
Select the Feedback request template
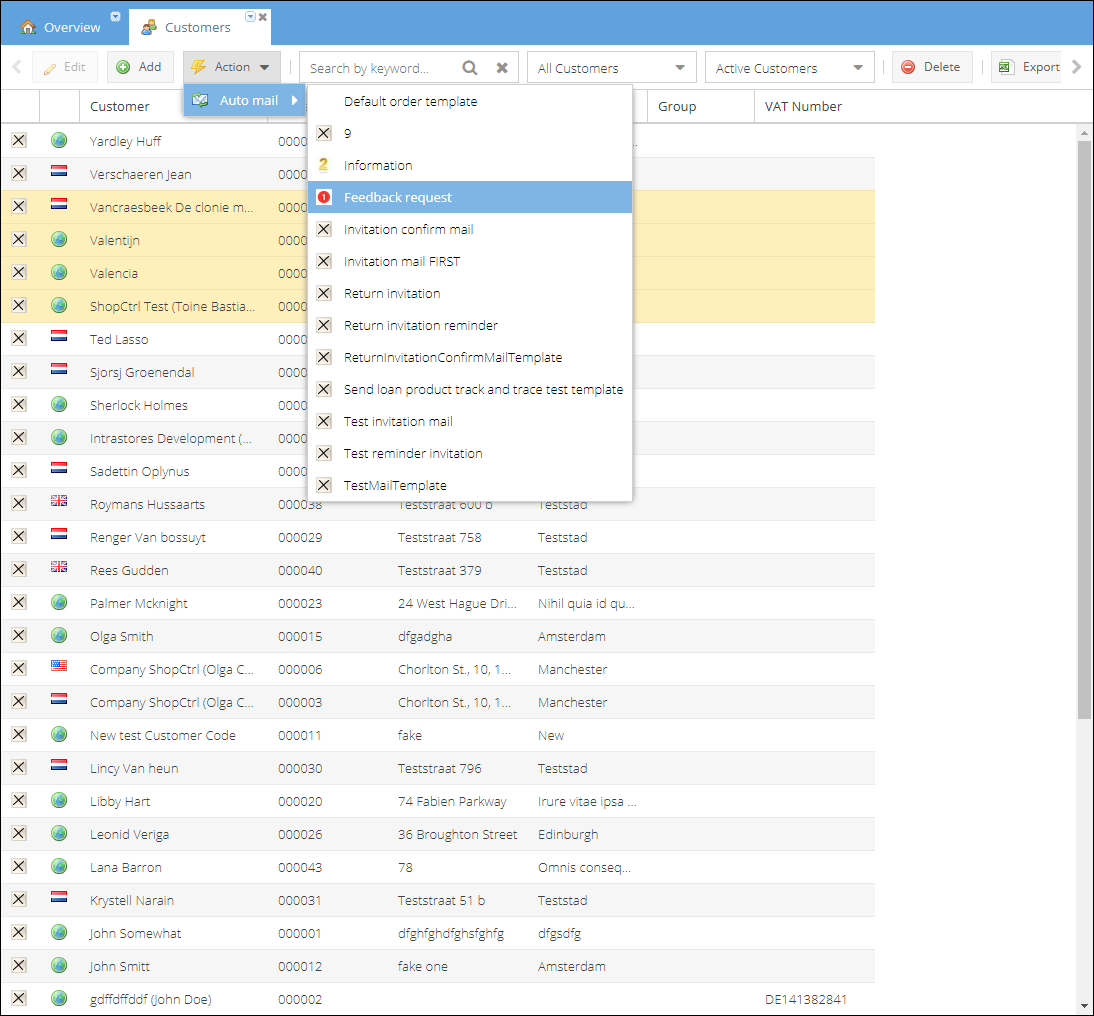click(x=470, y=197)
